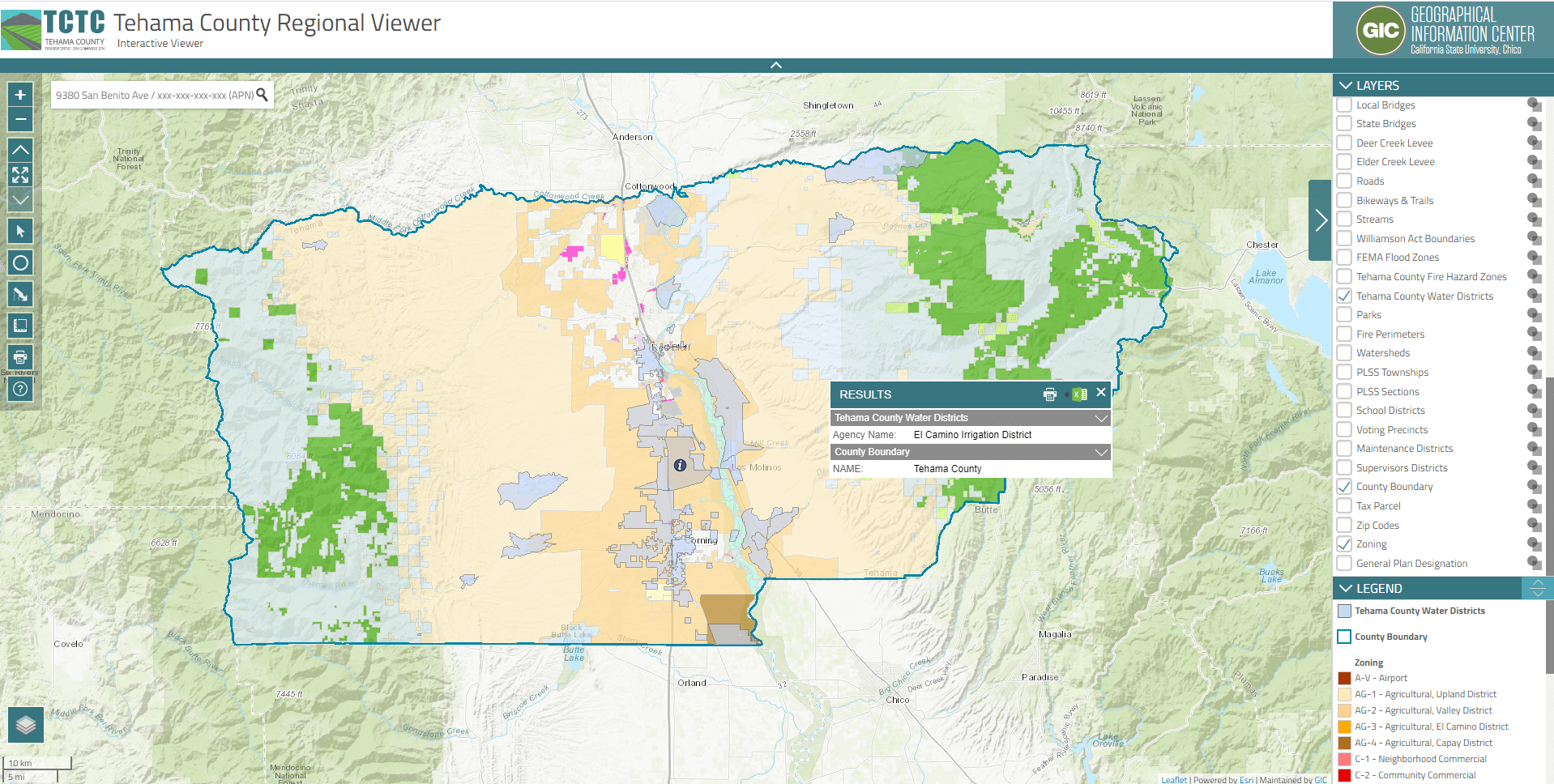The width and height of the screenshot is (1554, 784).
Task: Close the RESULTS window
Action: 1101,393
